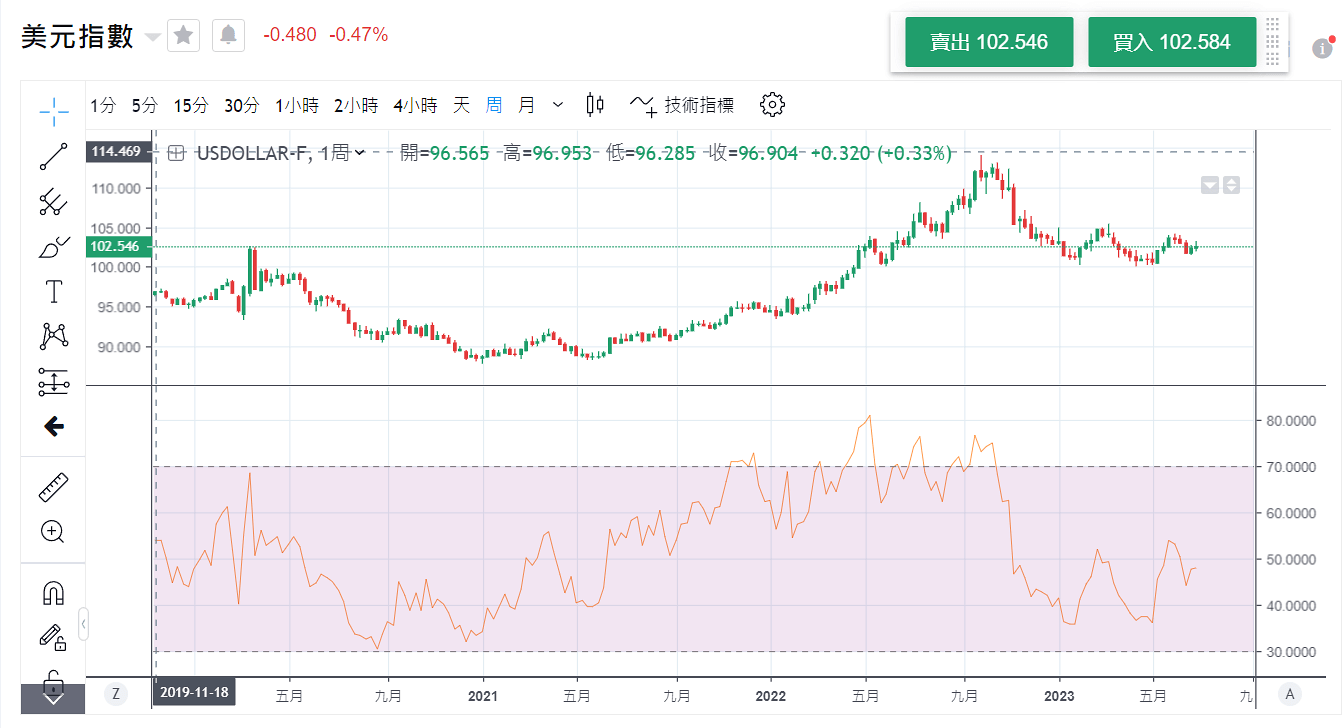The height and width of the screenshot is (728, 1343).
Task: Select the brush drawing tool
Action: coord(53,247)
